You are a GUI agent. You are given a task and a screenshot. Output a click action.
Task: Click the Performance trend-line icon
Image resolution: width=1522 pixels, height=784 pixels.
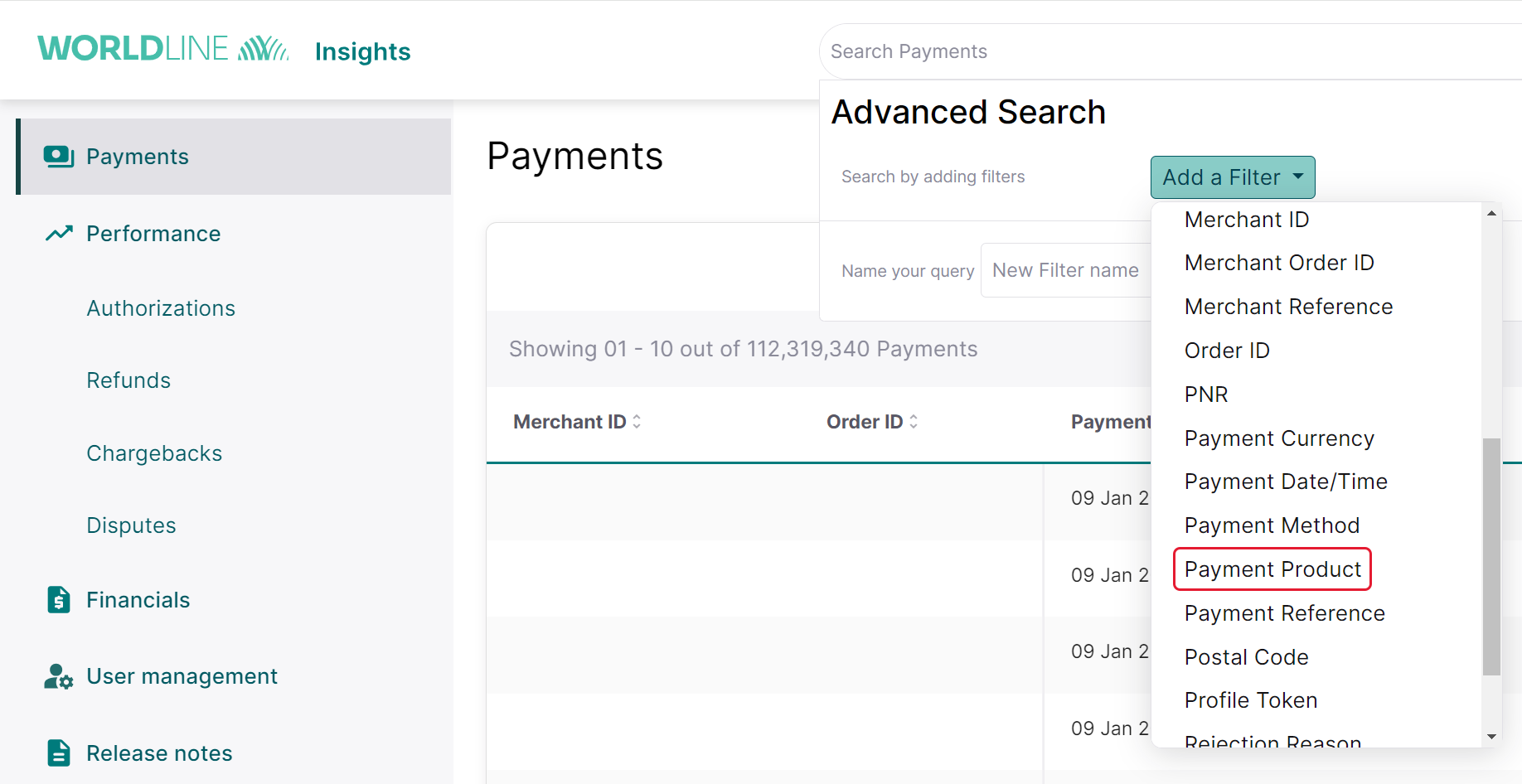click(58, 233)
